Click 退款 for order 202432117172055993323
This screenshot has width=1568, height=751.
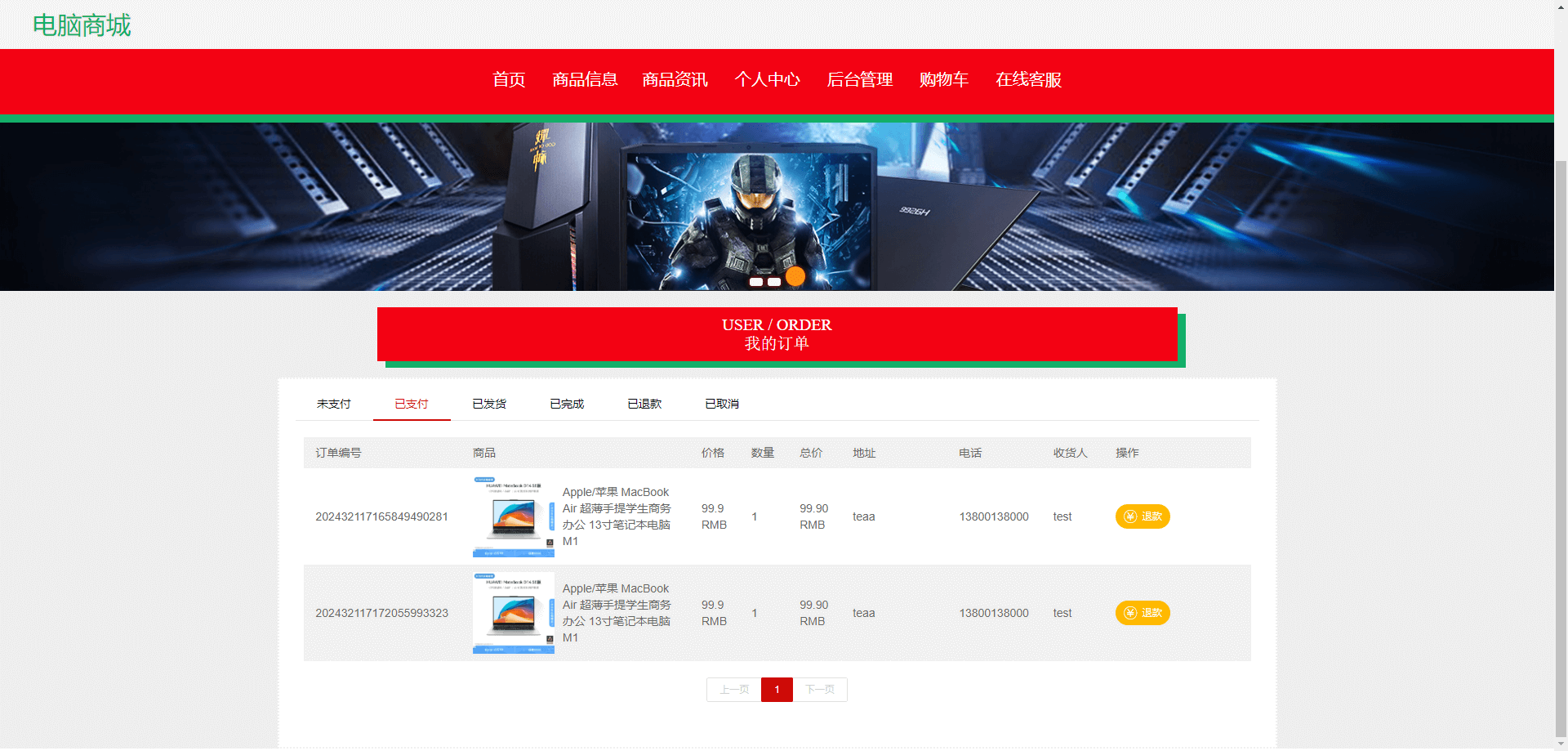point(1143,613)
